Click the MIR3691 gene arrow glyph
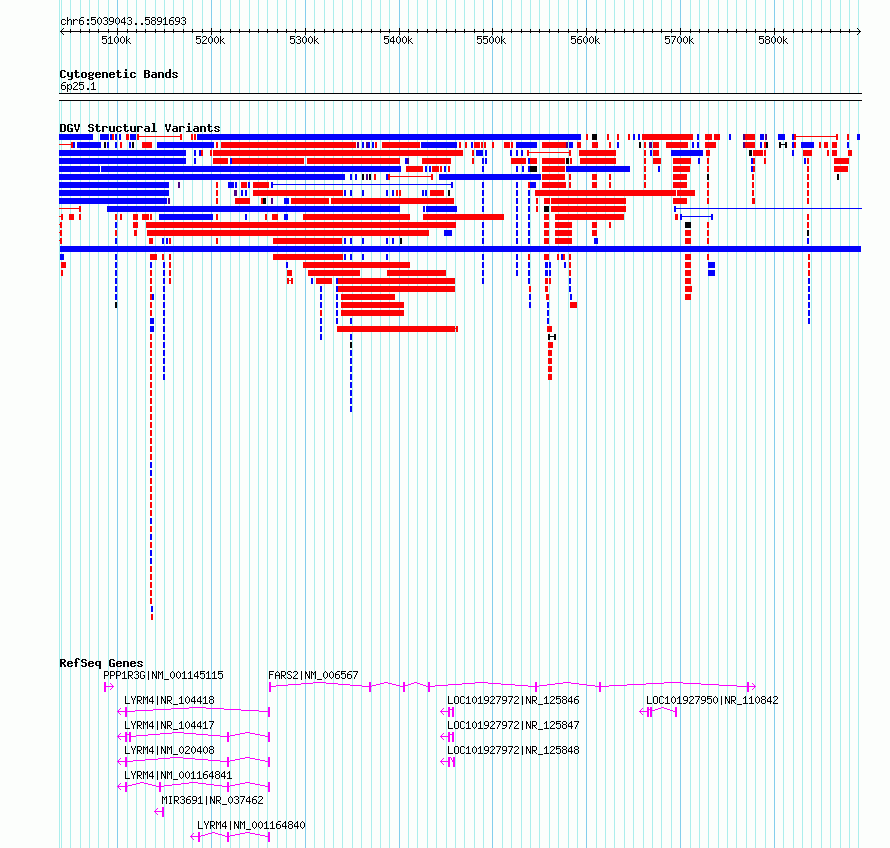The image size is (890, 848). pyautogui.click(x=159, y=812)
